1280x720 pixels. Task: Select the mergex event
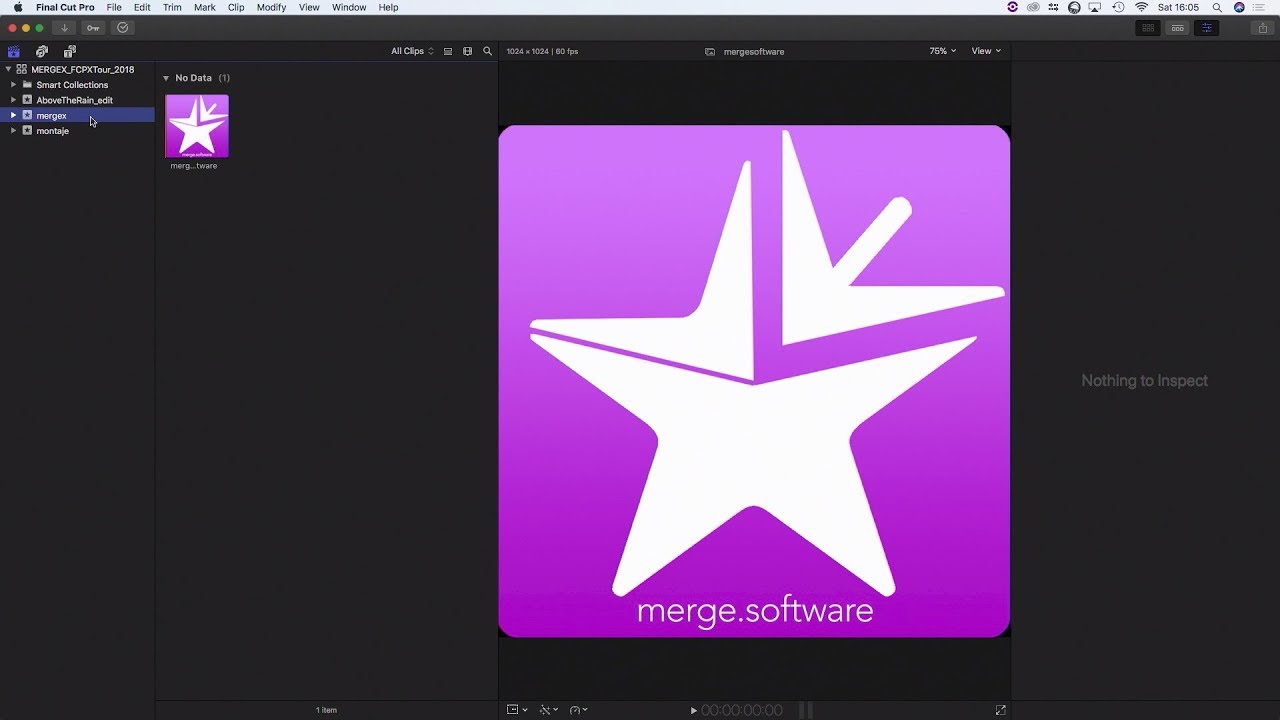(77, 115)
